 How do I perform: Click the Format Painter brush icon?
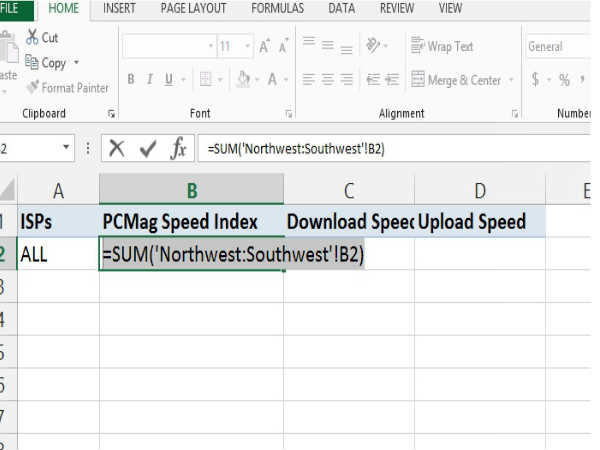pos(32,88)
